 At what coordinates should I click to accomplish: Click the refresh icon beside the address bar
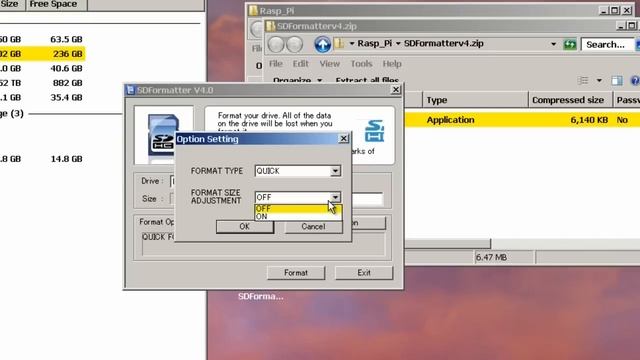click(x=570, y=44)
